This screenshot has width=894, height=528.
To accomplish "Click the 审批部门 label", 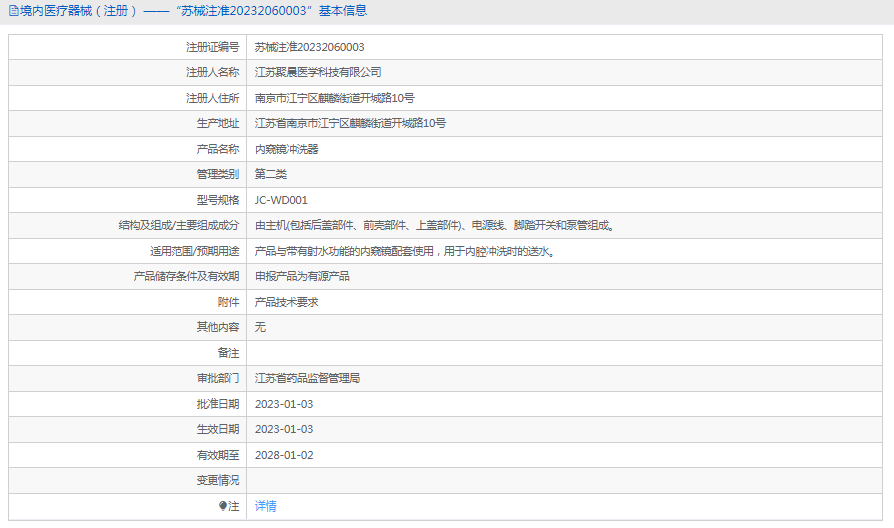I will coord(218,378).
